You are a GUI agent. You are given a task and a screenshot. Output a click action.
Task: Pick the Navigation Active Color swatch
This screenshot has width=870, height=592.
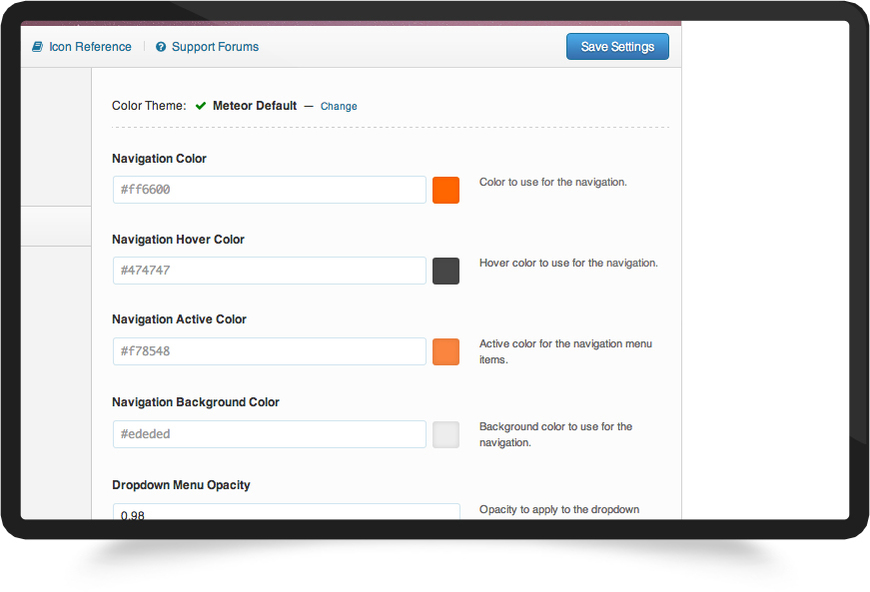pyautogui.click(x=446, y=352)
